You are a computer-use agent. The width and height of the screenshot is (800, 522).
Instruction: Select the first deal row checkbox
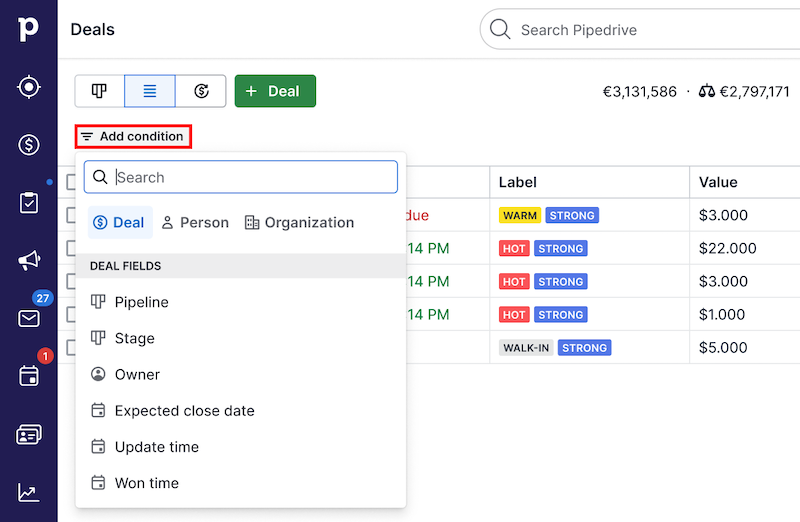pyautogui.click(x=71, y=215)
